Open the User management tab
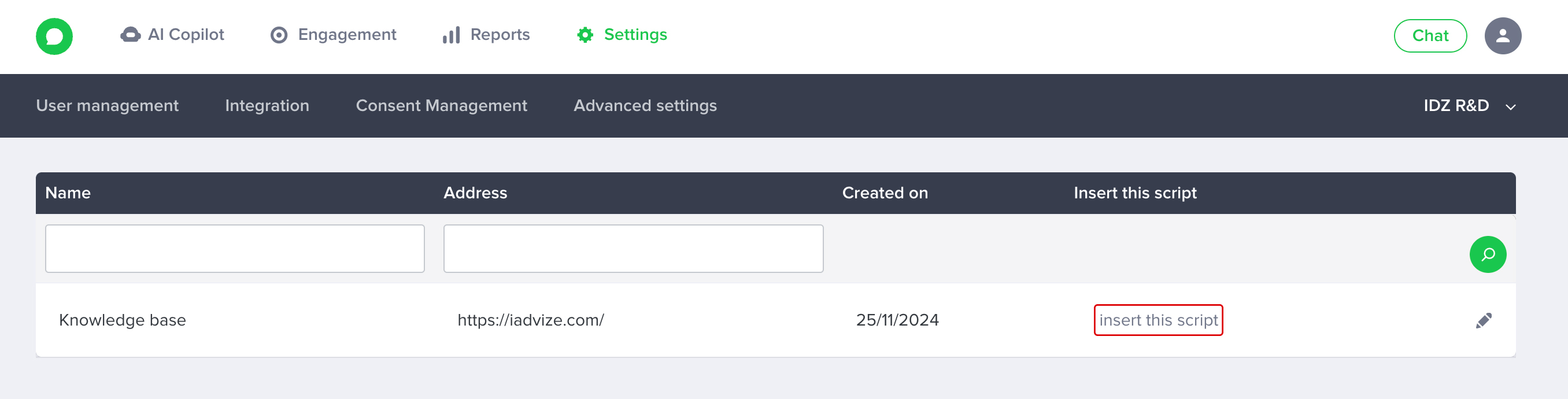Image resolution: width=1568 pixels, height=399 pixels. (x=107, y=106)
